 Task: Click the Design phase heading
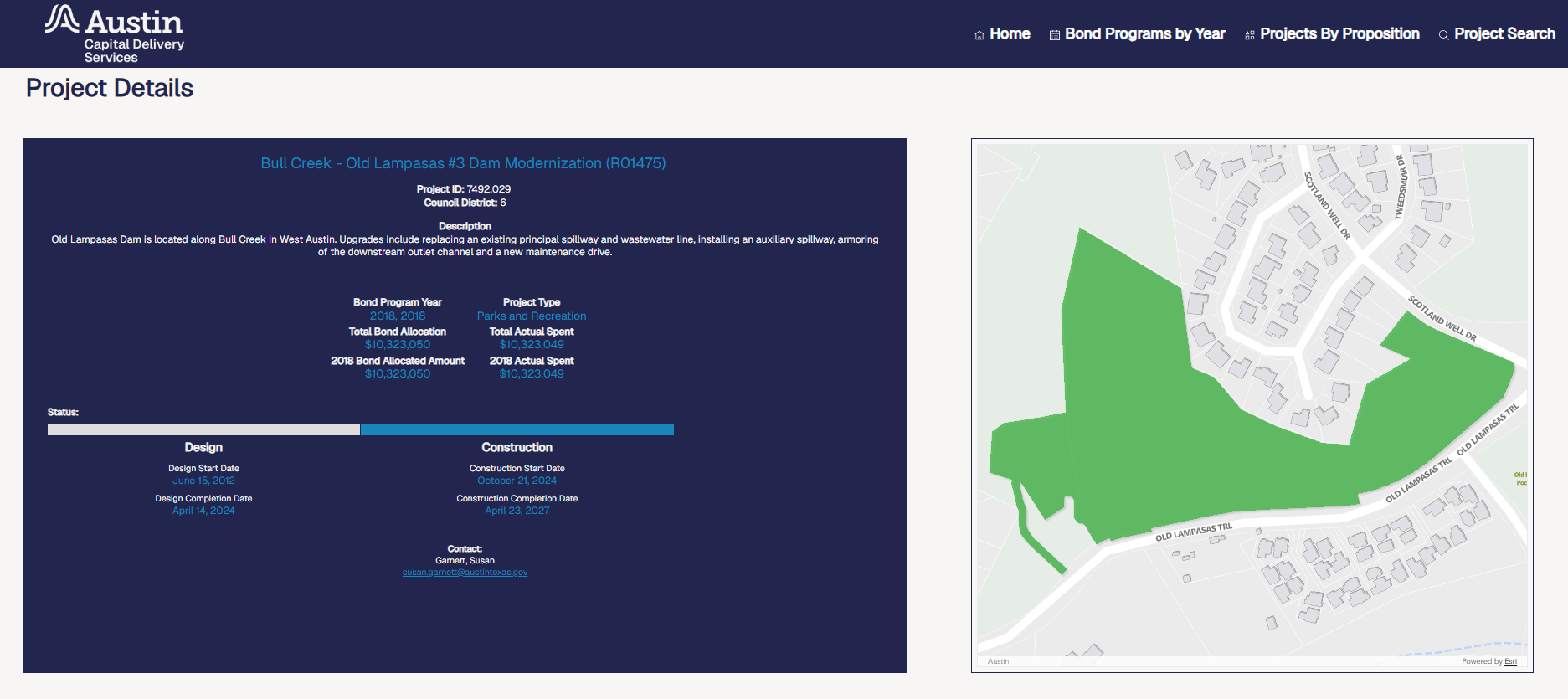[203, 448]
